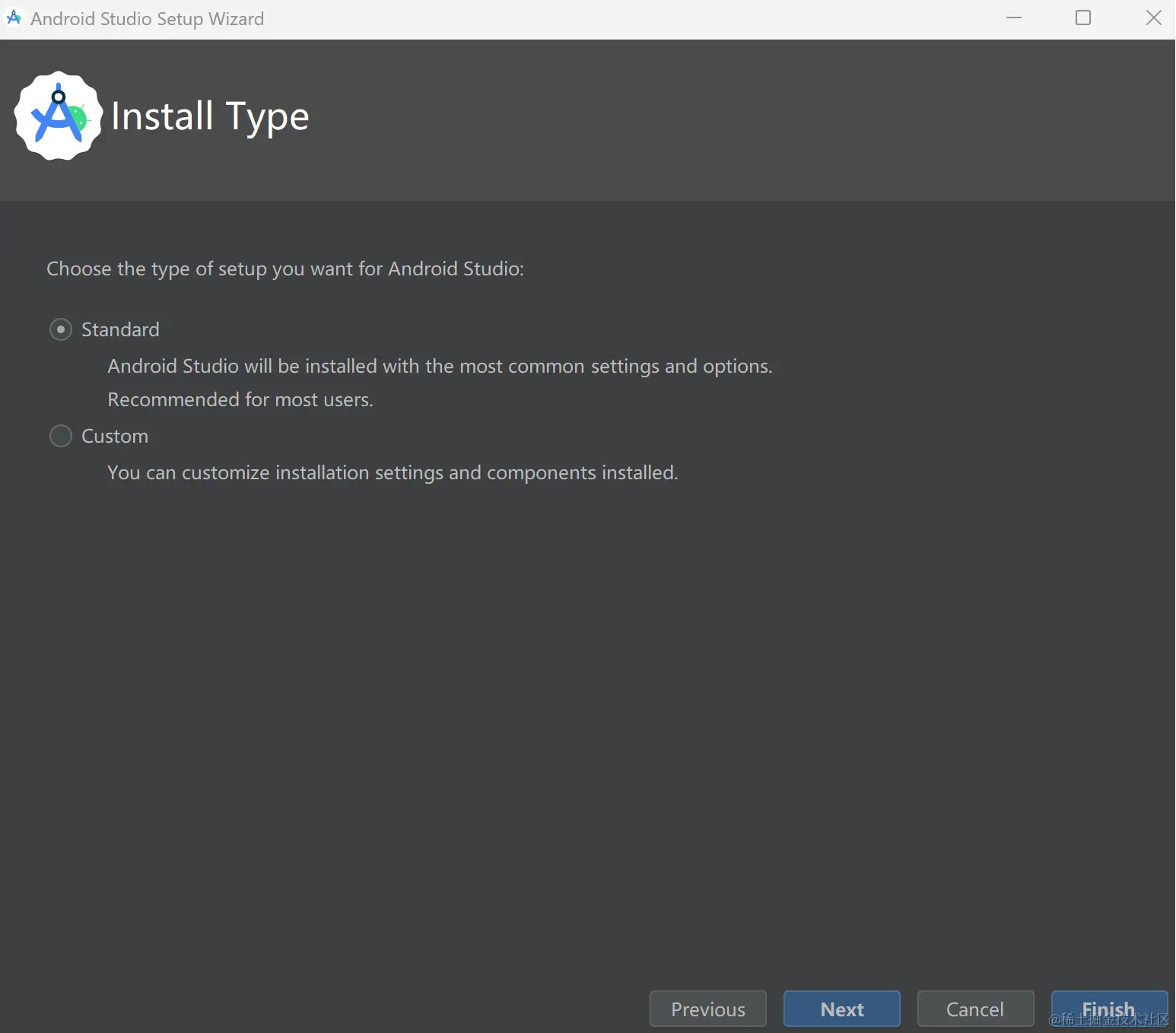The width and height of the screenshot is (1176, 1033).
Task: Click the 'Standard' option label
Action: tap(120, 329)
